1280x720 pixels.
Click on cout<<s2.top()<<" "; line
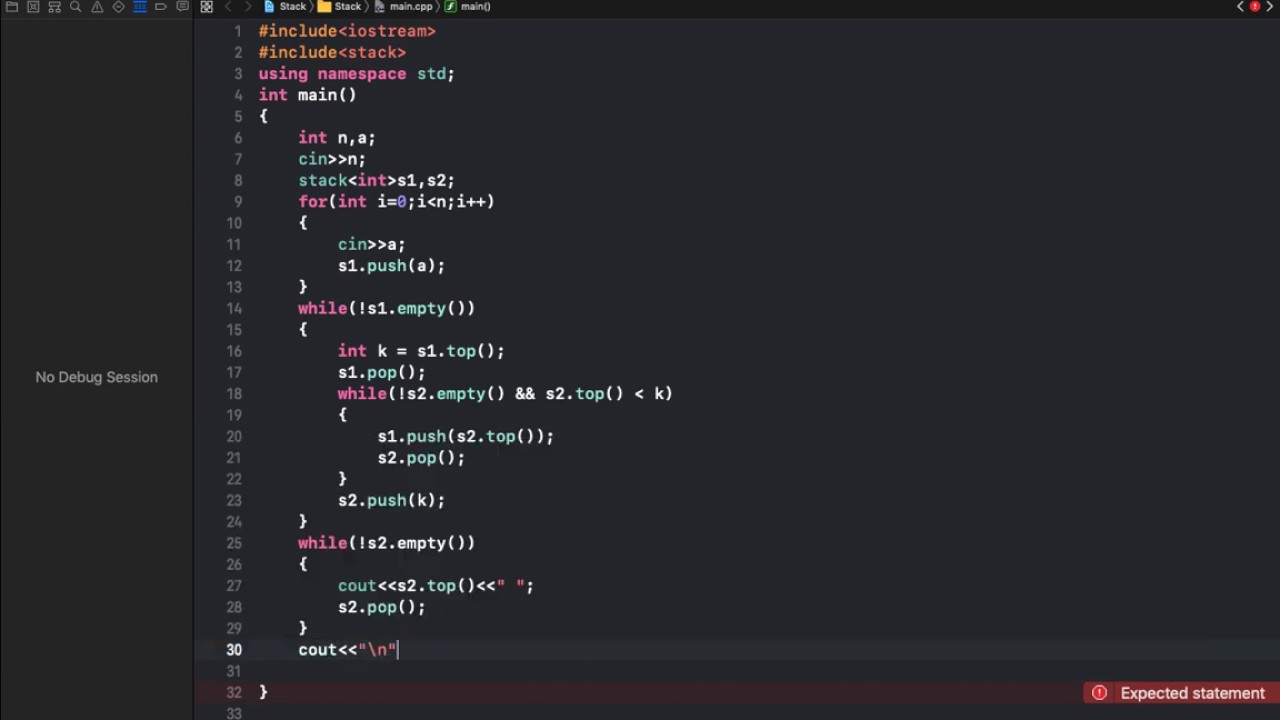point(436,586)
